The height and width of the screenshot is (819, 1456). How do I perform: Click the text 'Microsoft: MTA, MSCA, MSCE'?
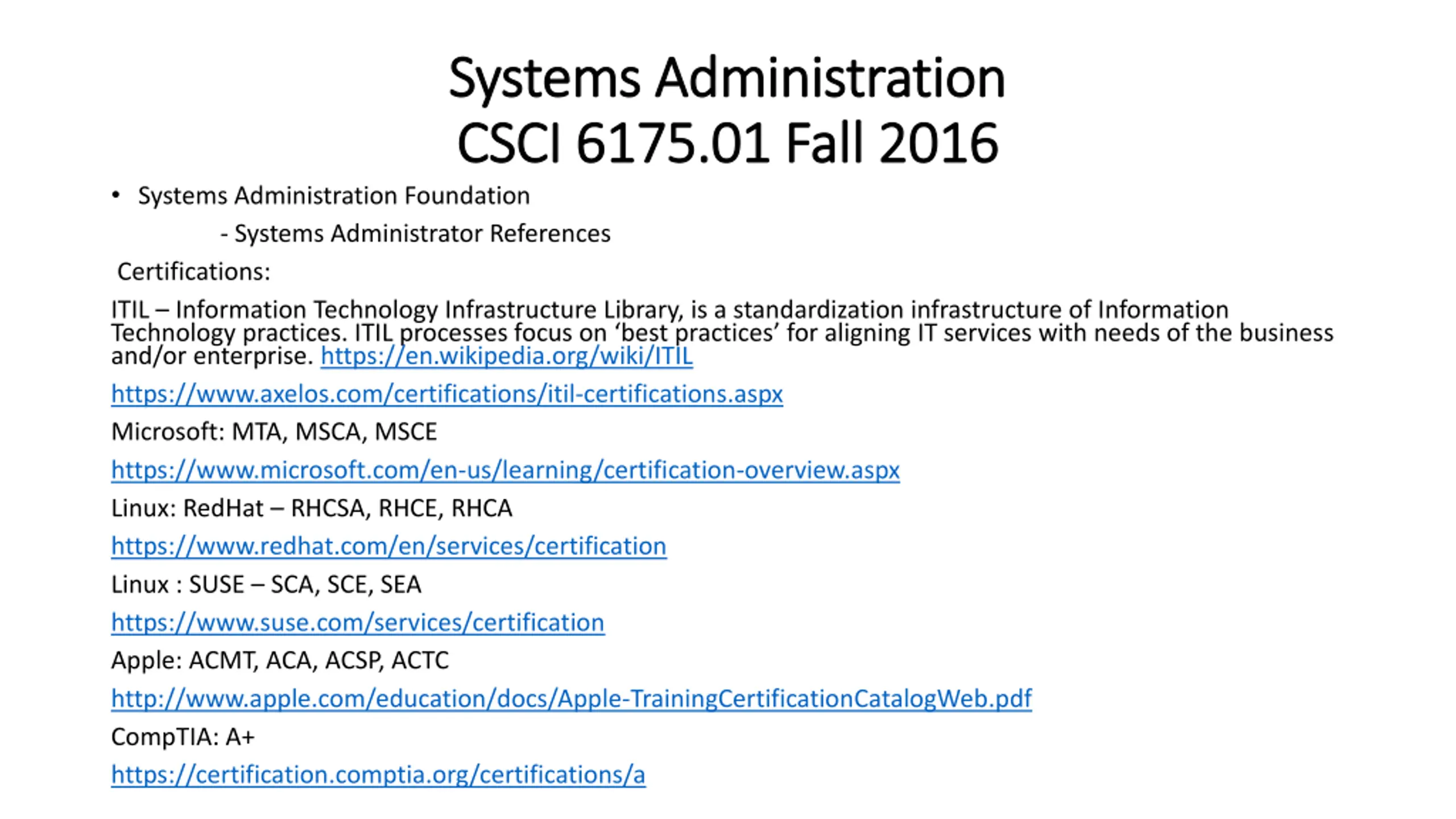(274, 432)
